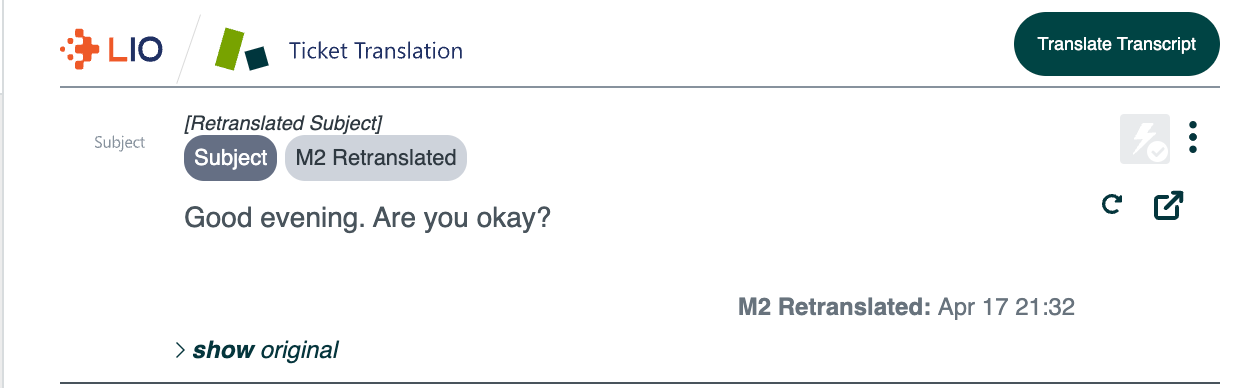Click the Apr 17 21:32 timestamp
The width and height of the screenshot is (1254, 388).
(x=1006, y=307)
